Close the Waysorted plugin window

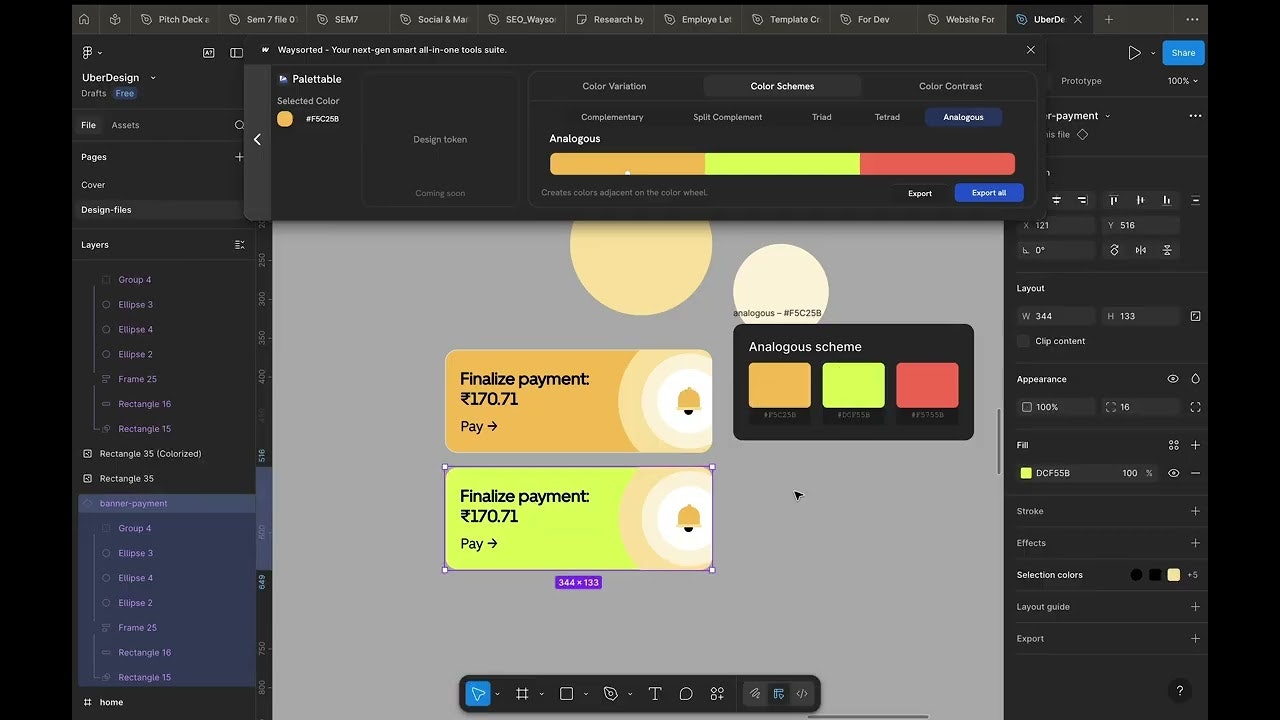point(1031,49)
